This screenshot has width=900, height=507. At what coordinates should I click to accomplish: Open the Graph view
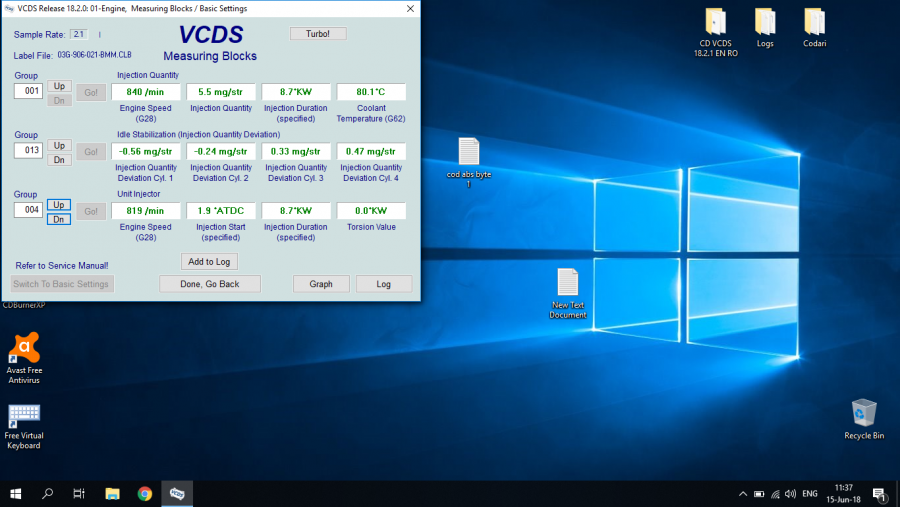point(321,284)
